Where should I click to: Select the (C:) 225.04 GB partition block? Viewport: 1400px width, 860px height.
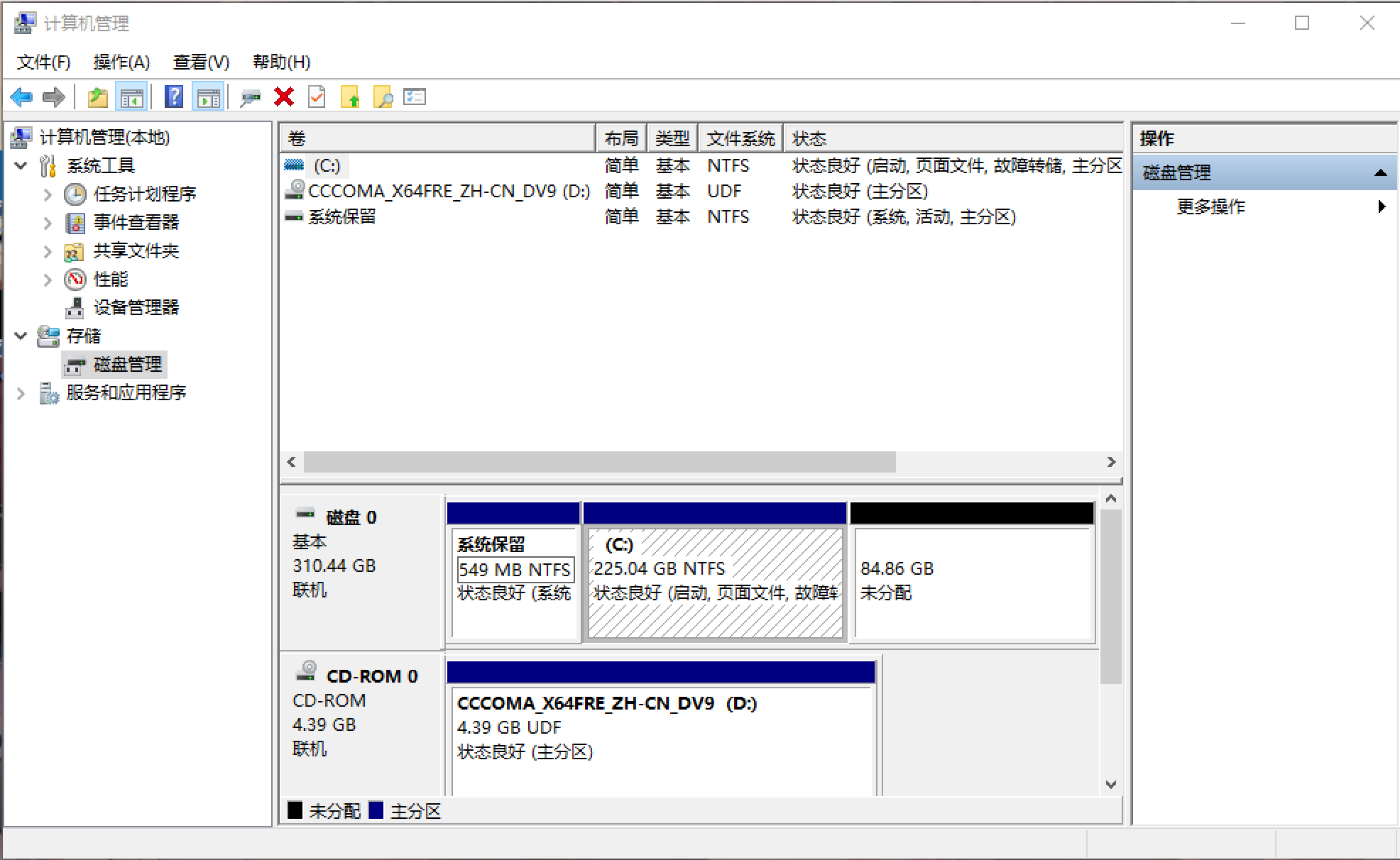click(x=715, y=572)
